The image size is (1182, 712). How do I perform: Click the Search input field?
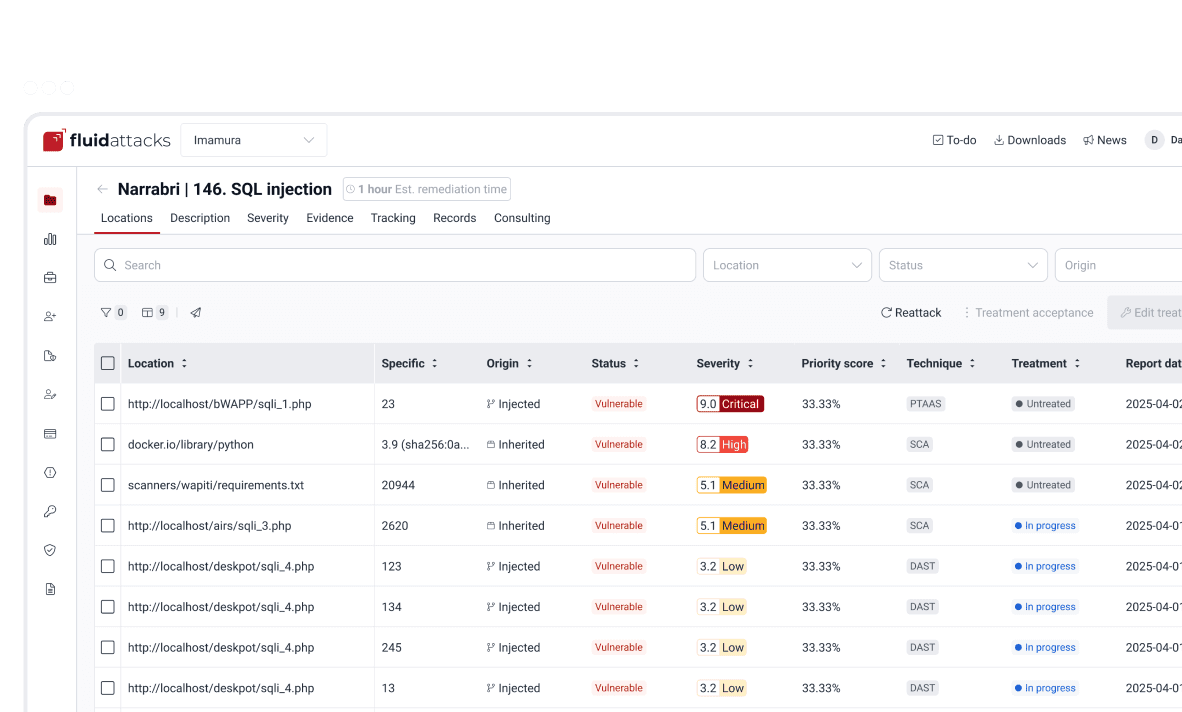coord(394,265)
